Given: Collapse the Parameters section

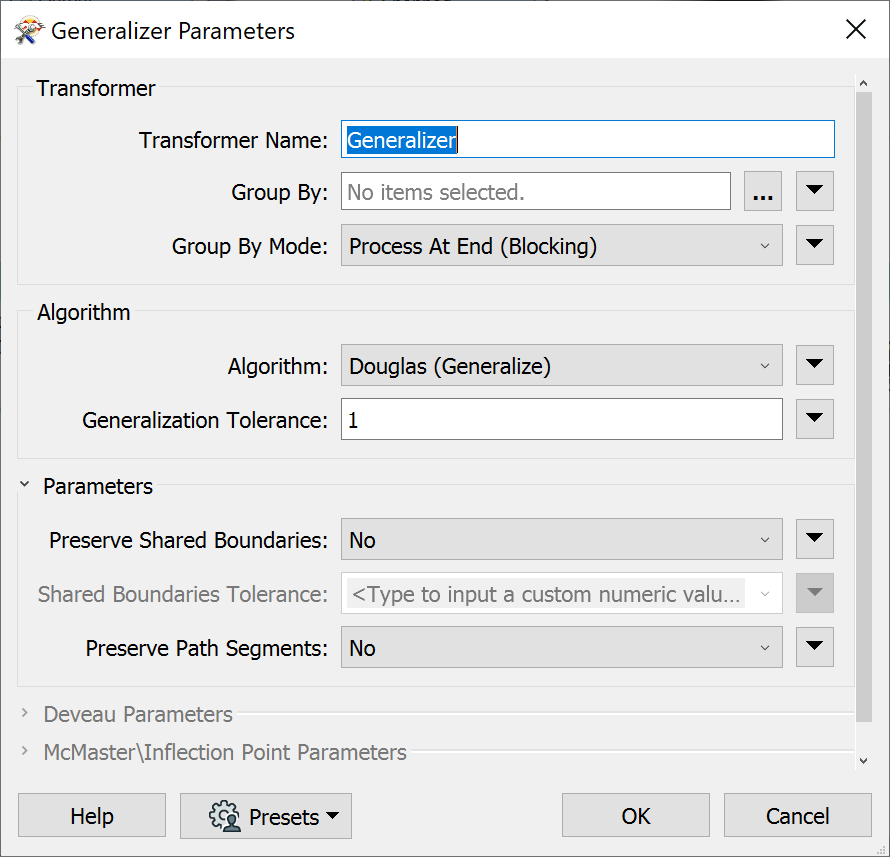Looking at the screenshot, I should 24,485.
